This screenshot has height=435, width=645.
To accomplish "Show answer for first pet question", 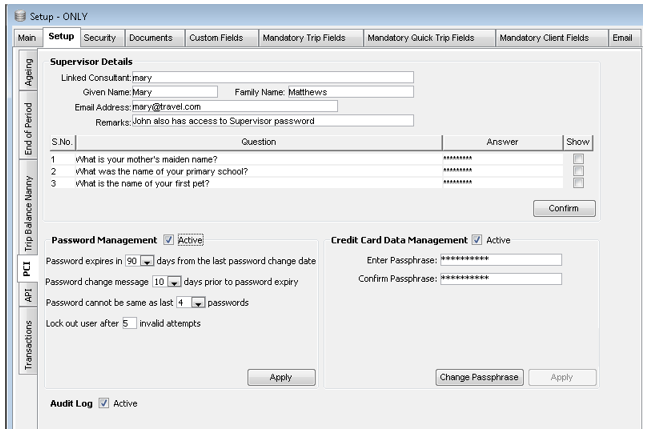I will click(x=578, y=183).
